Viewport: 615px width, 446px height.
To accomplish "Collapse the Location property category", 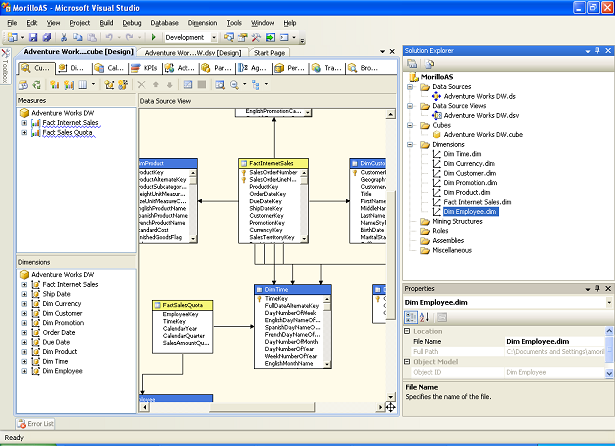I will pos(407,331).
